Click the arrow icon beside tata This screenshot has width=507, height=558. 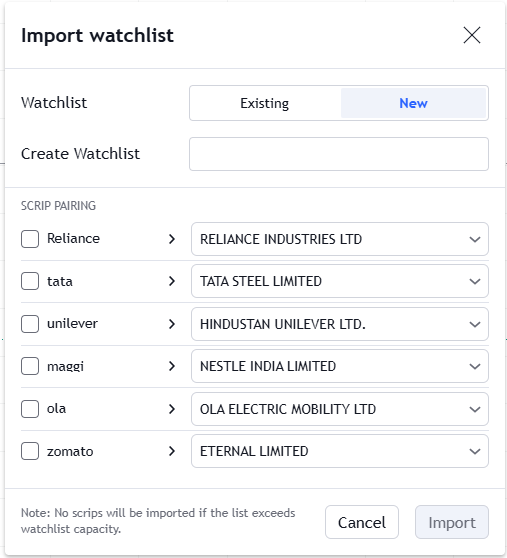click(x=172, y=281)
